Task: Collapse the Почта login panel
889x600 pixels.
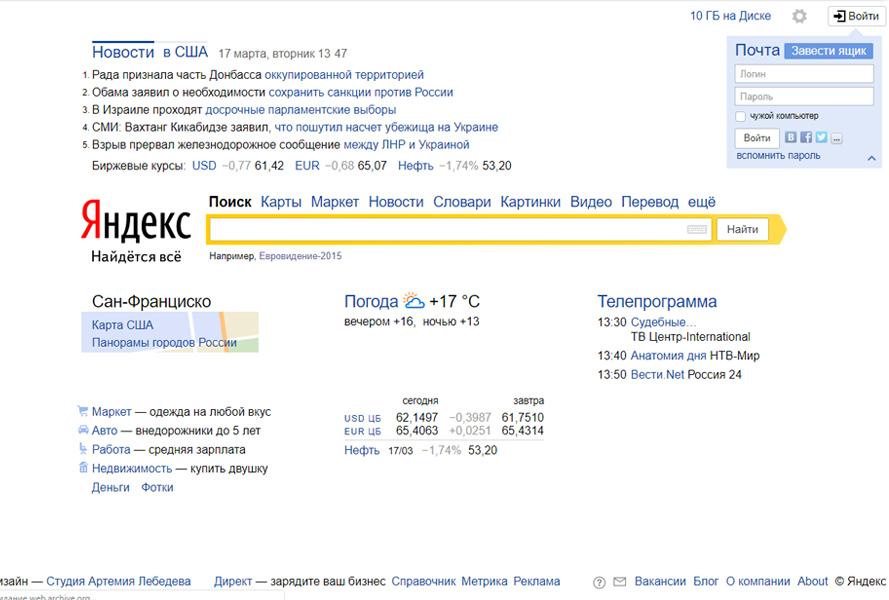Action: tap(871, 158)
